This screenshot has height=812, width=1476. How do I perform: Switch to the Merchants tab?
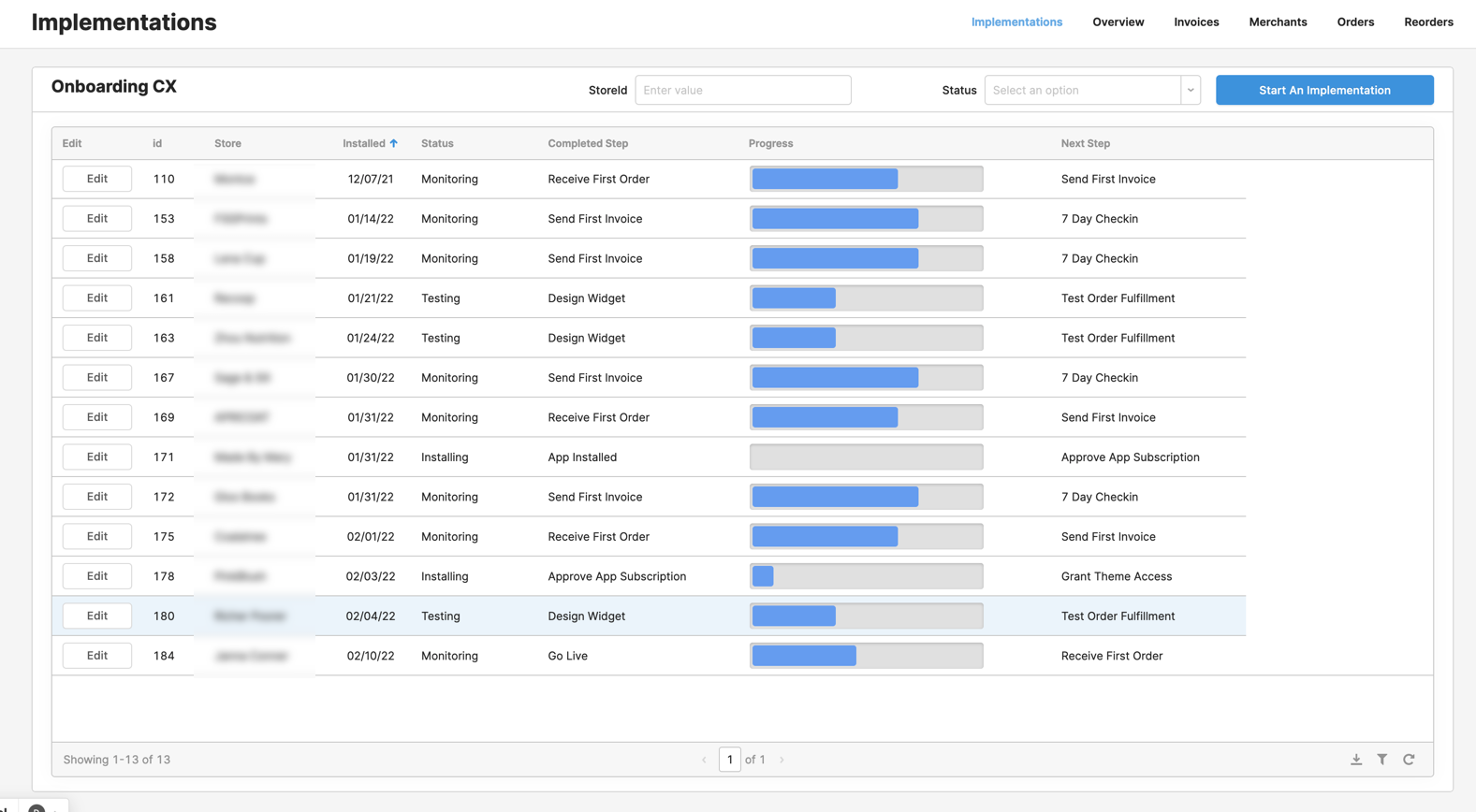click(x=1278, y=22)
